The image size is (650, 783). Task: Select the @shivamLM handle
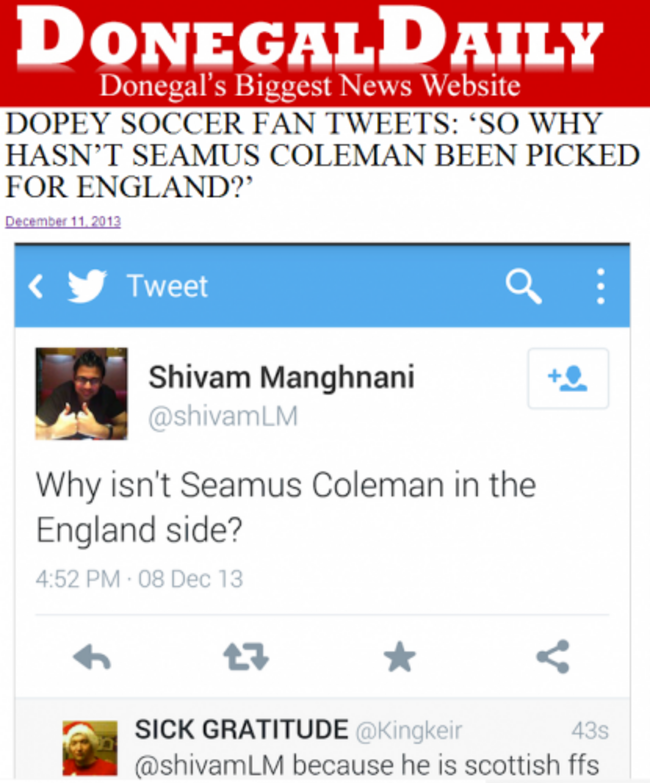pyautogui.click(x=223, y=416)
